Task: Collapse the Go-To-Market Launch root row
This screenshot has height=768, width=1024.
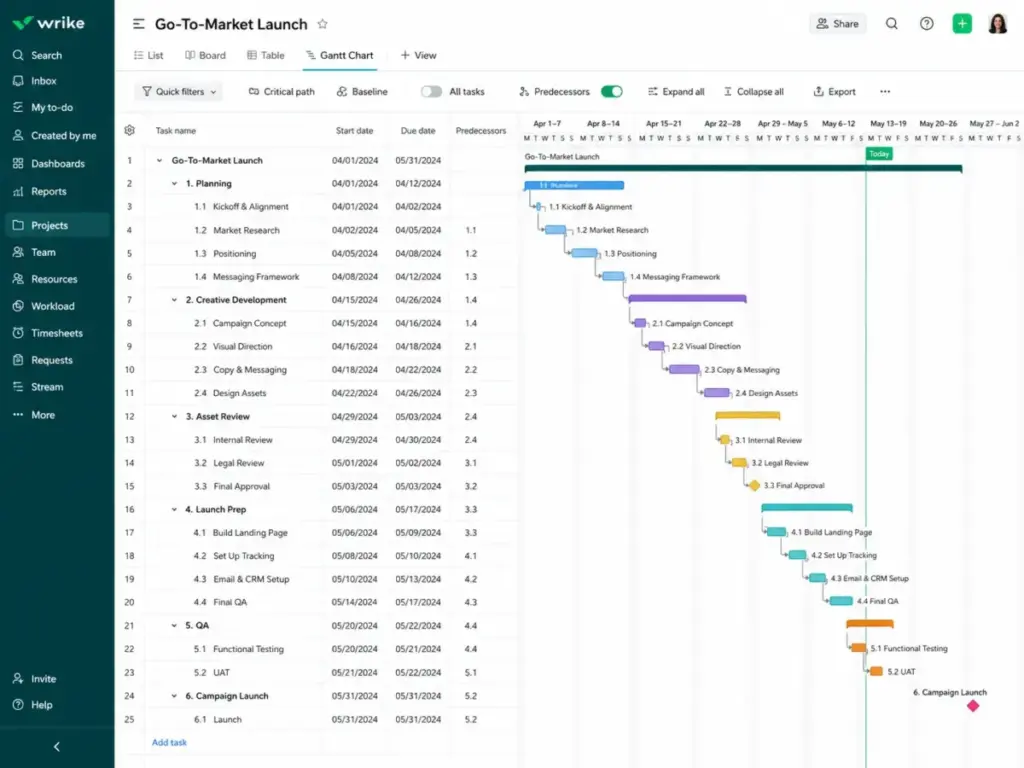Action: 159,160
